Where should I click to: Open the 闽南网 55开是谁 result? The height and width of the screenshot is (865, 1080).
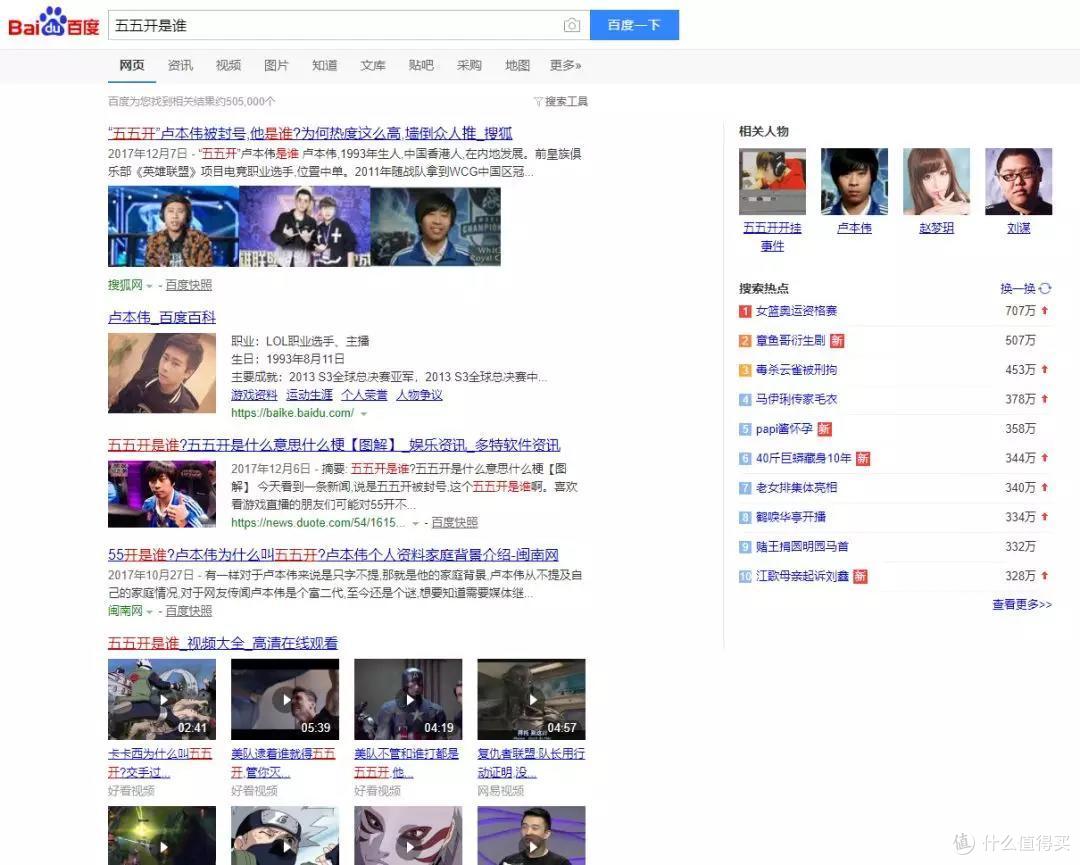[333, 554]
